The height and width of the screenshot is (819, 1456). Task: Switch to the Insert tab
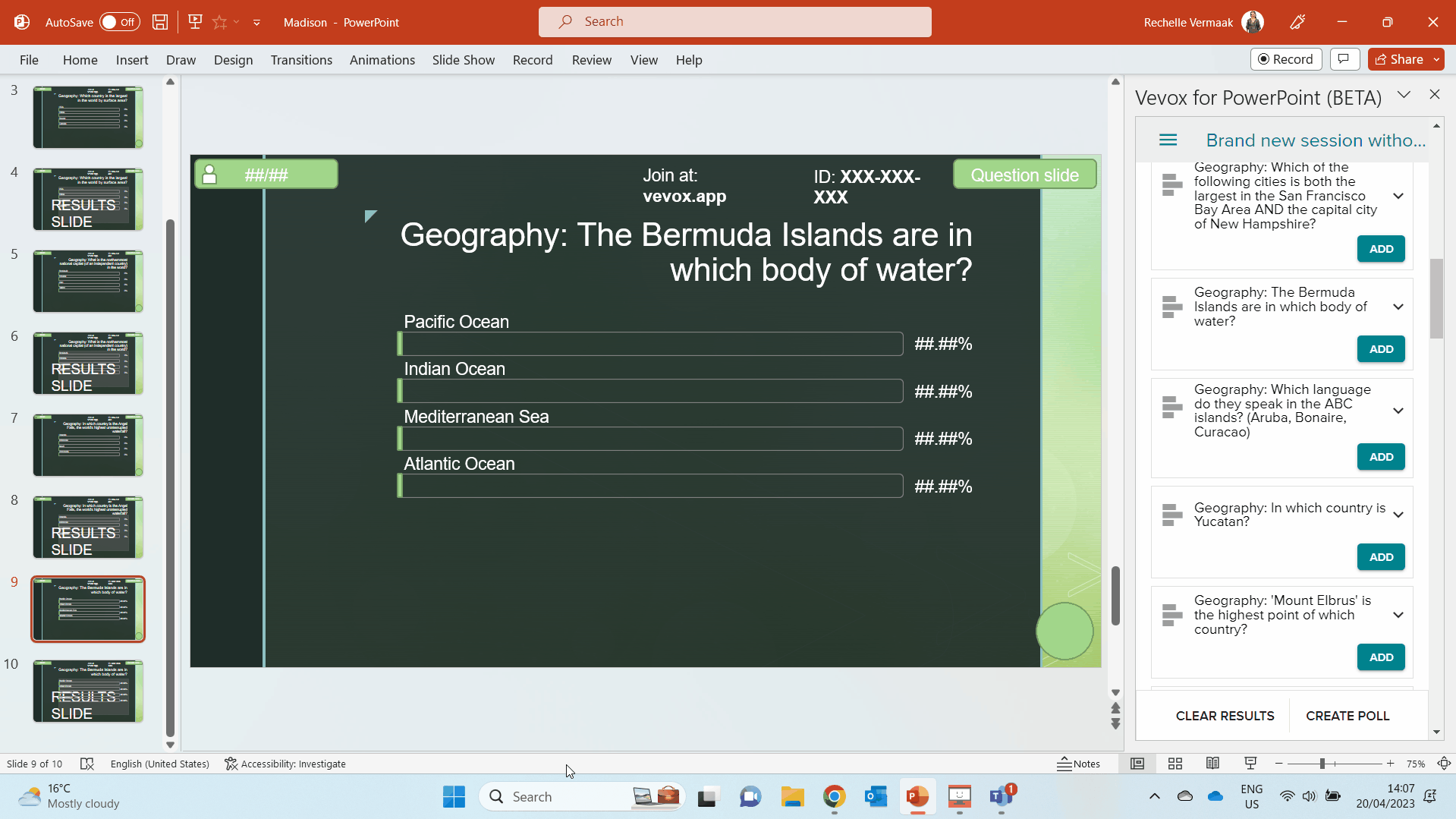[132, 60]
